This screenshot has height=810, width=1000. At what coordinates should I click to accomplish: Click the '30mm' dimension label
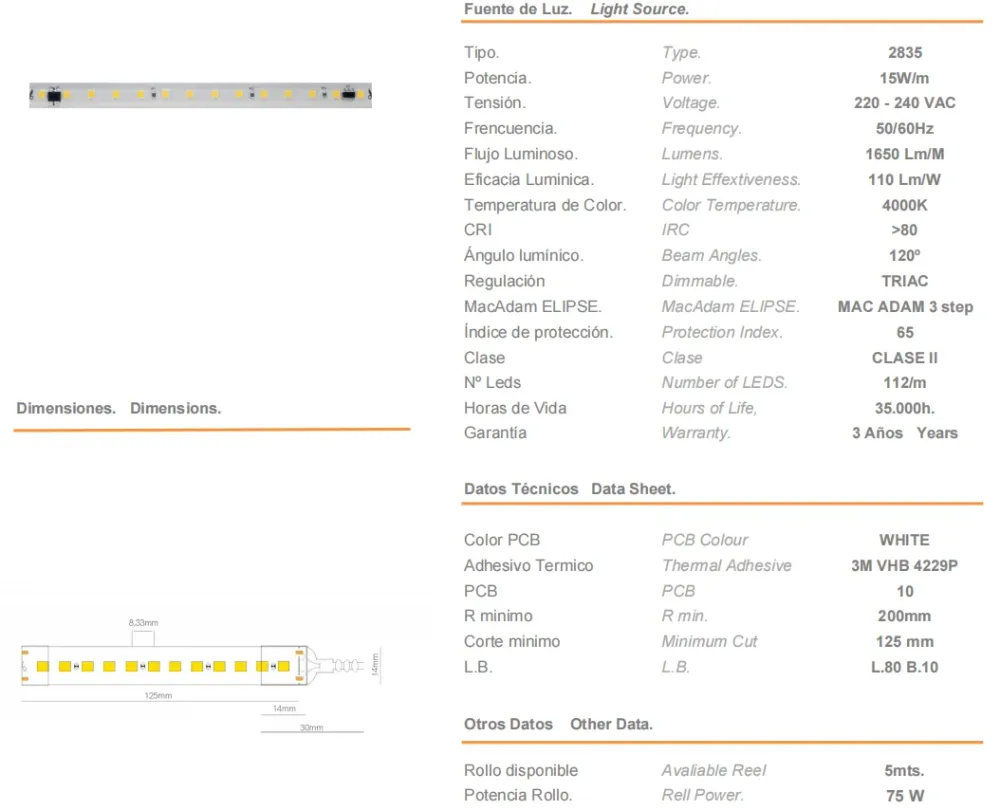click(x=312, y=728)
